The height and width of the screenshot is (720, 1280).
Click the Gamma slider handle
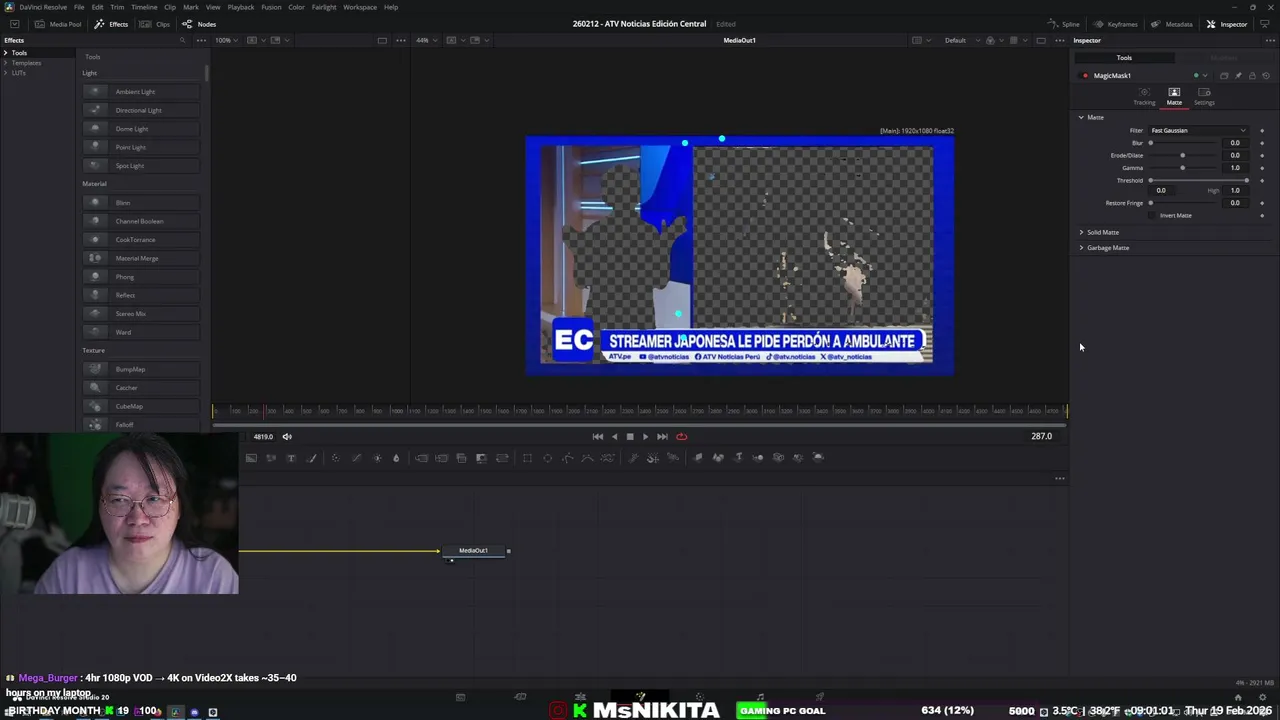pos(1183,168)
